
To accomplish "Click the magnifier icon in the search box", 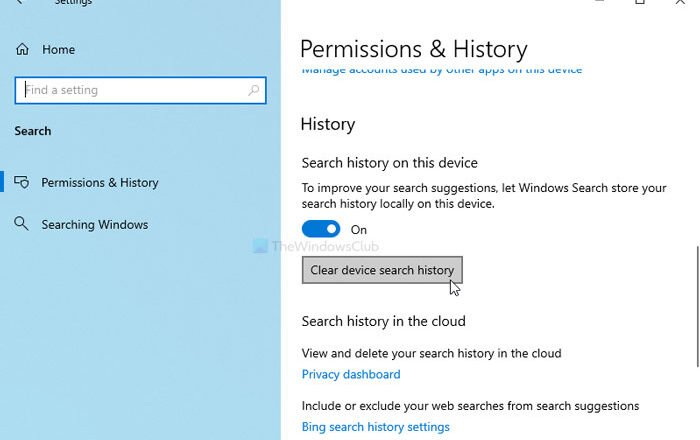I will pyautogui.click(x=254, y=90).
